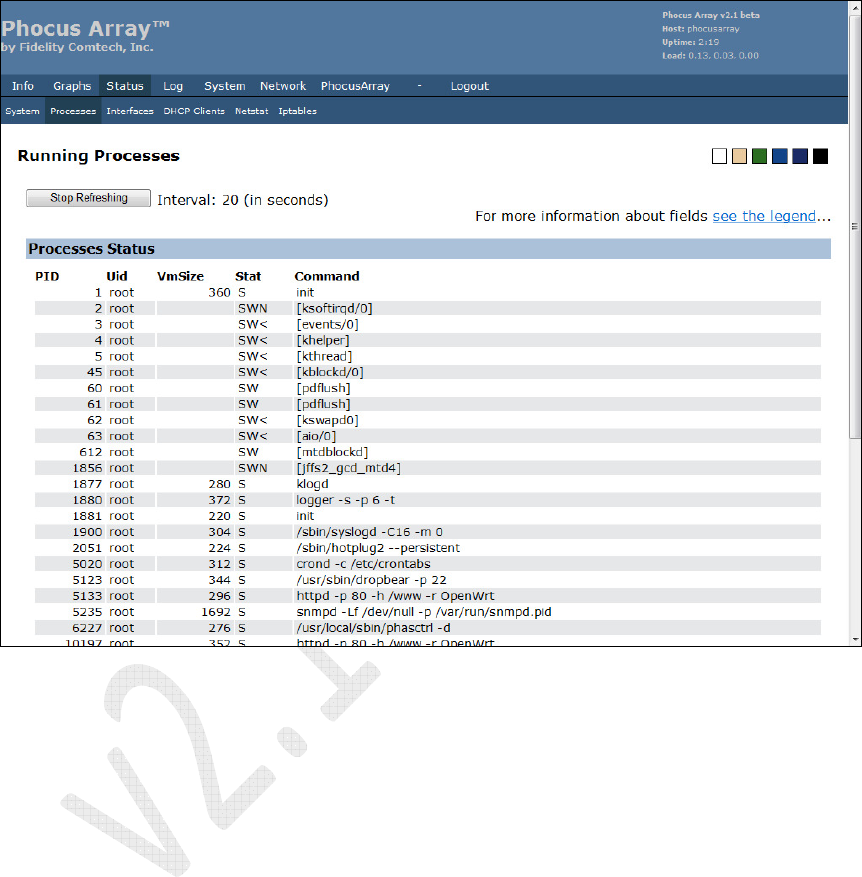
Task: Click PID 5133 in the process table
Action: (x=87, y=596)
